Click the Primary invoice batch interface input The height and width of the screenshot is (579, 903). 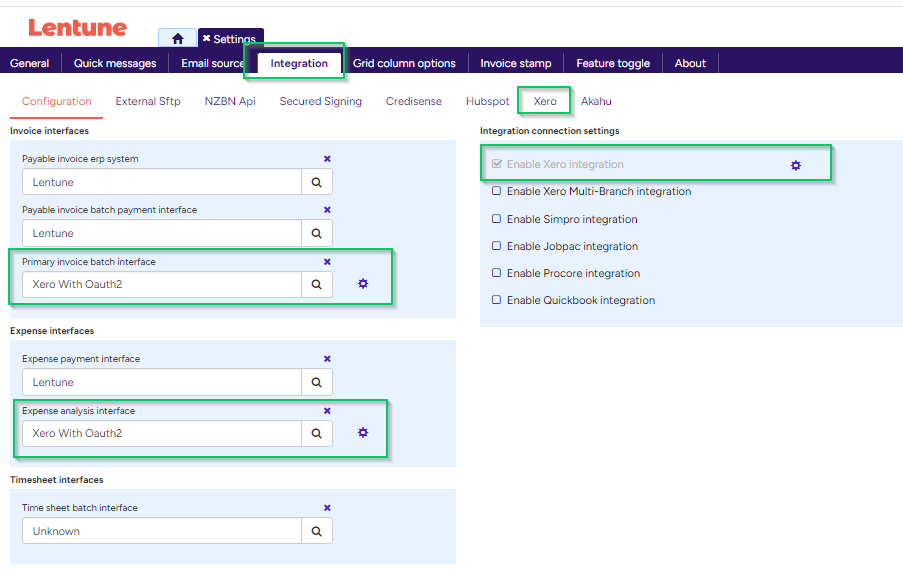pyautogui.click(x=162, y=284)
